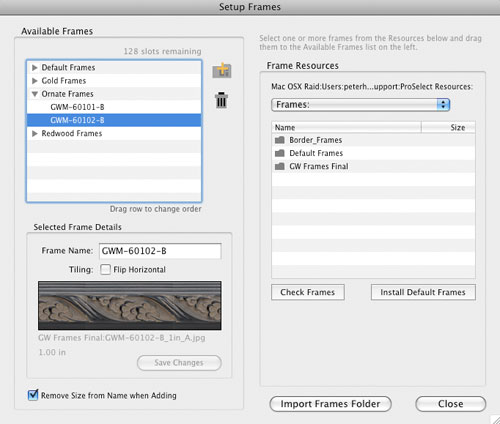This screenshot has height=424, width=500.
Task: Click Install Default Frames button
Action: (423, 292)
